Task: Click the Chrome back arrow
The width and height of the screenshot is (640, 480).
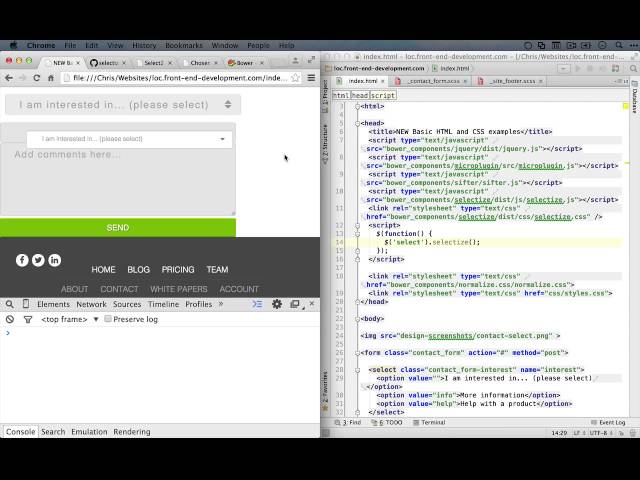Action: pos(9,78)
